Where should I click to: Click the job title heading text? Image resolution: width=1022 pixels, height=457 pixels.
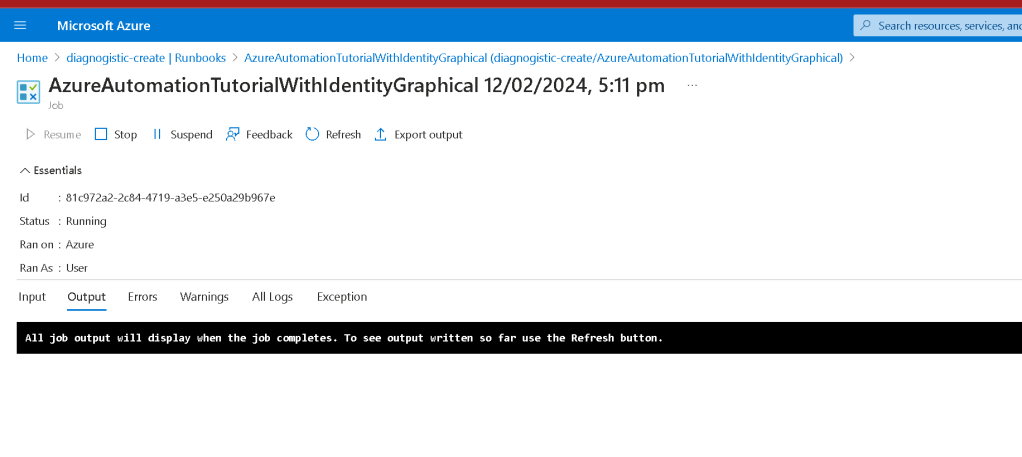point(357,85)
